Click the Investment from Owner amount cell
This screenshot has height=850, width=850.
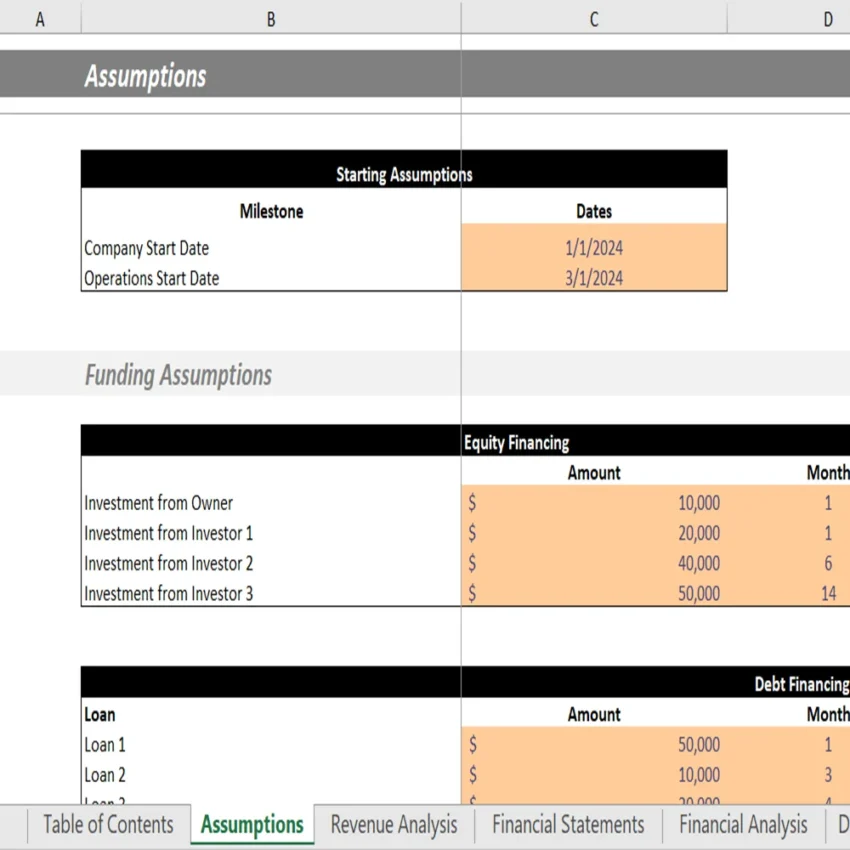click(x=594, y=503)
